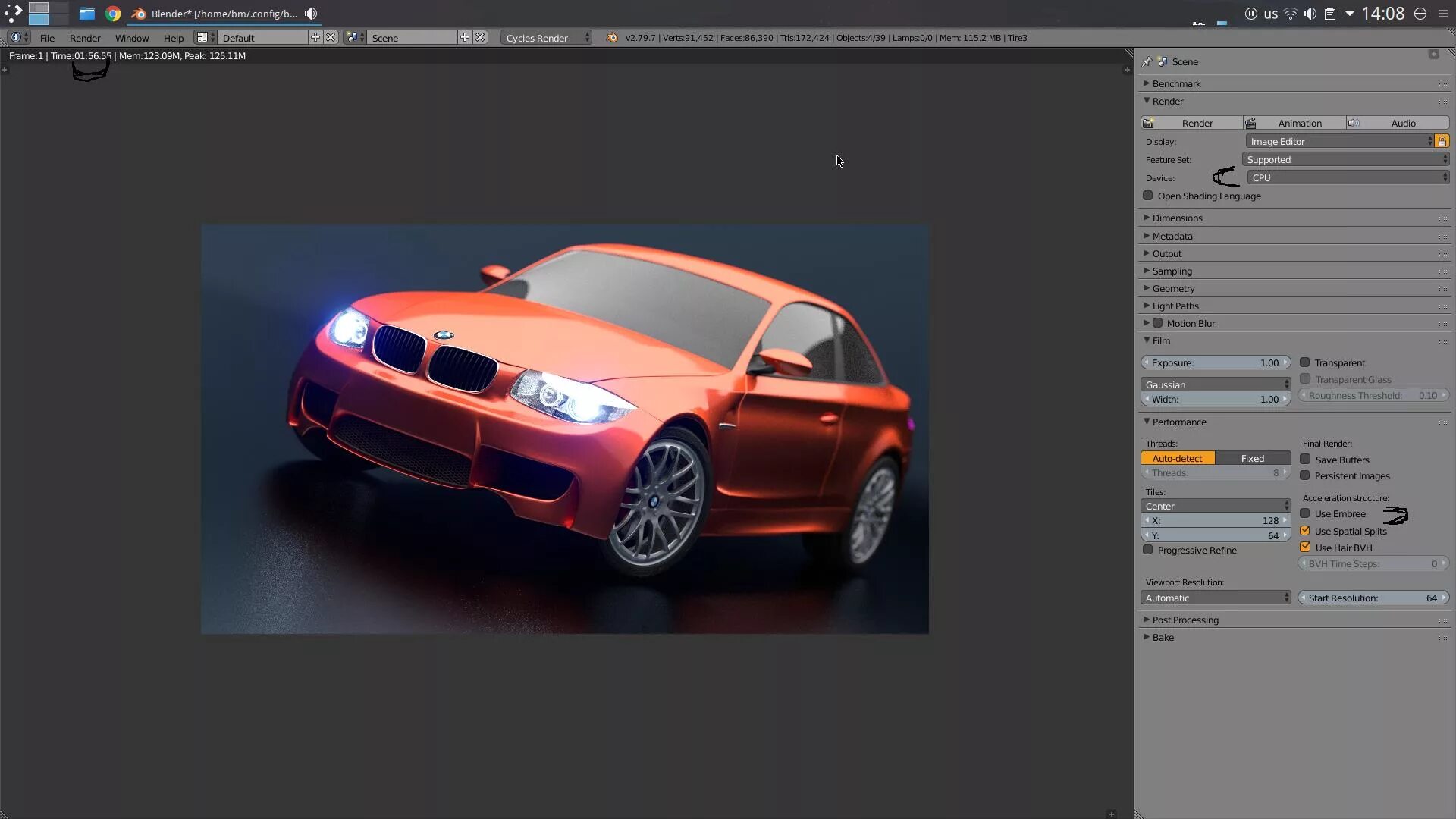The width and height of the screenshot is (1456, 819).
Task: Click the Exposure value slider
Action: [x=1216, y=362]
